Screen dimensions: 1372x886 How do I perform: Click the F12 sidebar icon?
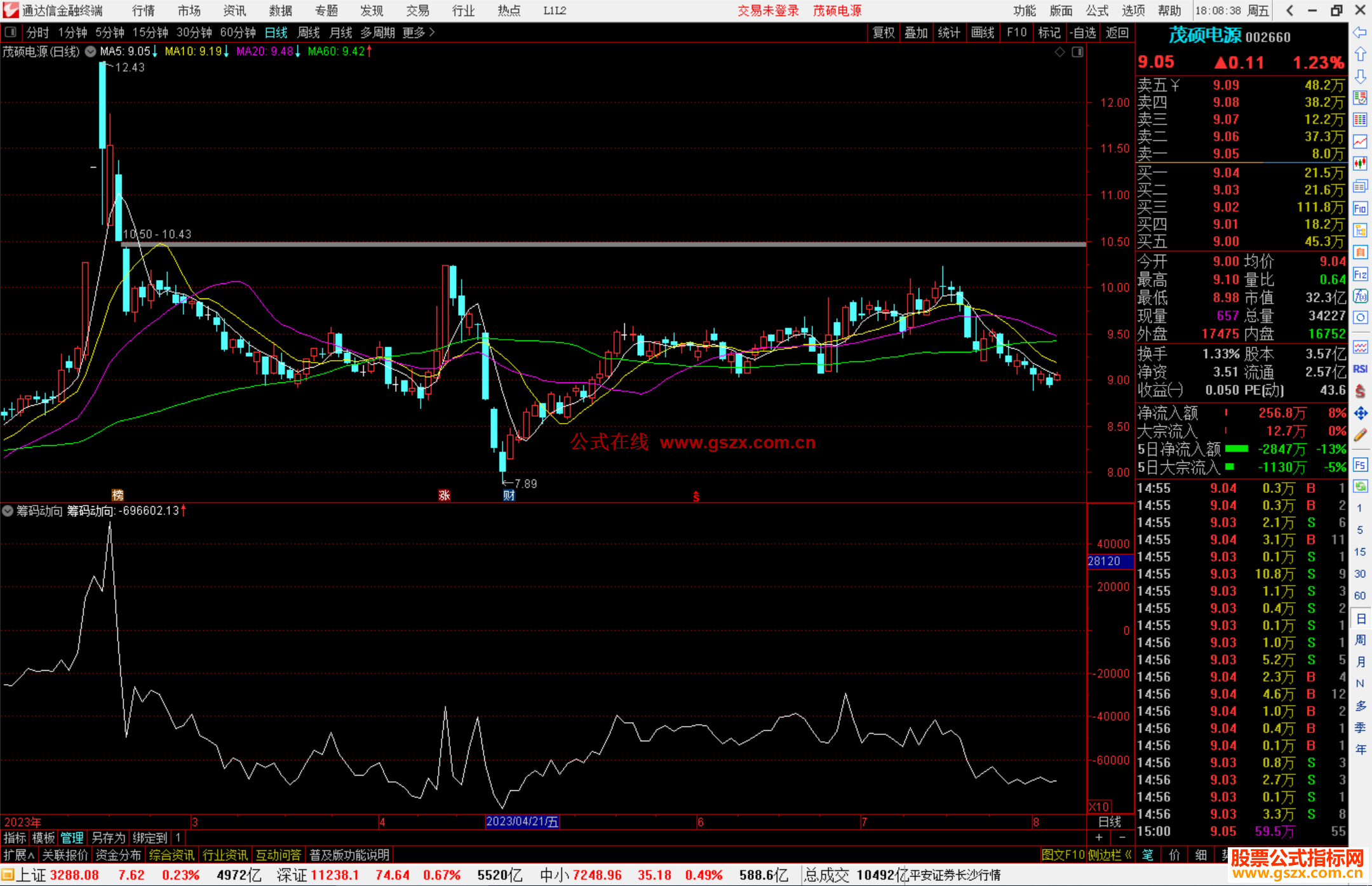1360,274
